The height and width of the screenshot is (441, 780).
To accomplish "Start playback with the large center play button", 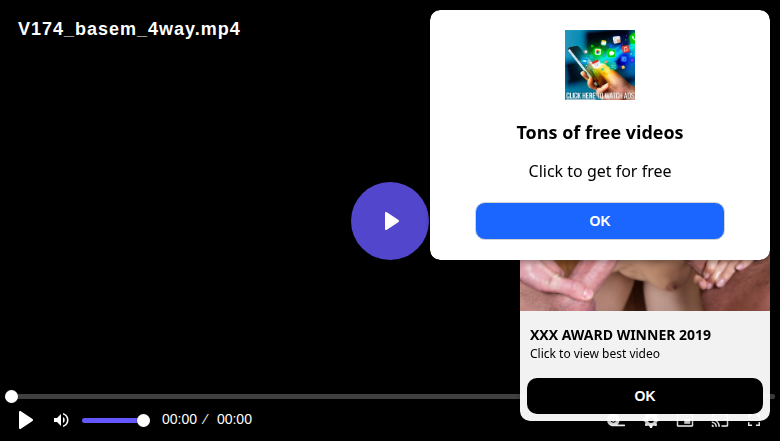I will point(390,221).
